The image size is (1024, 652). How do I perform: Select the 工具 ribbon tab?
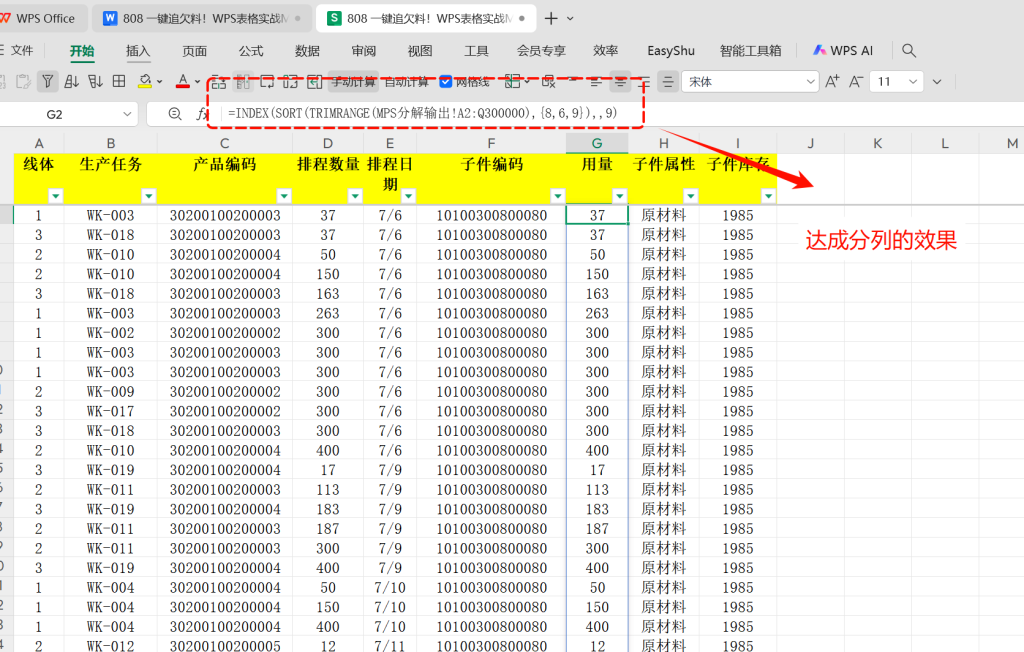point(476,50)
